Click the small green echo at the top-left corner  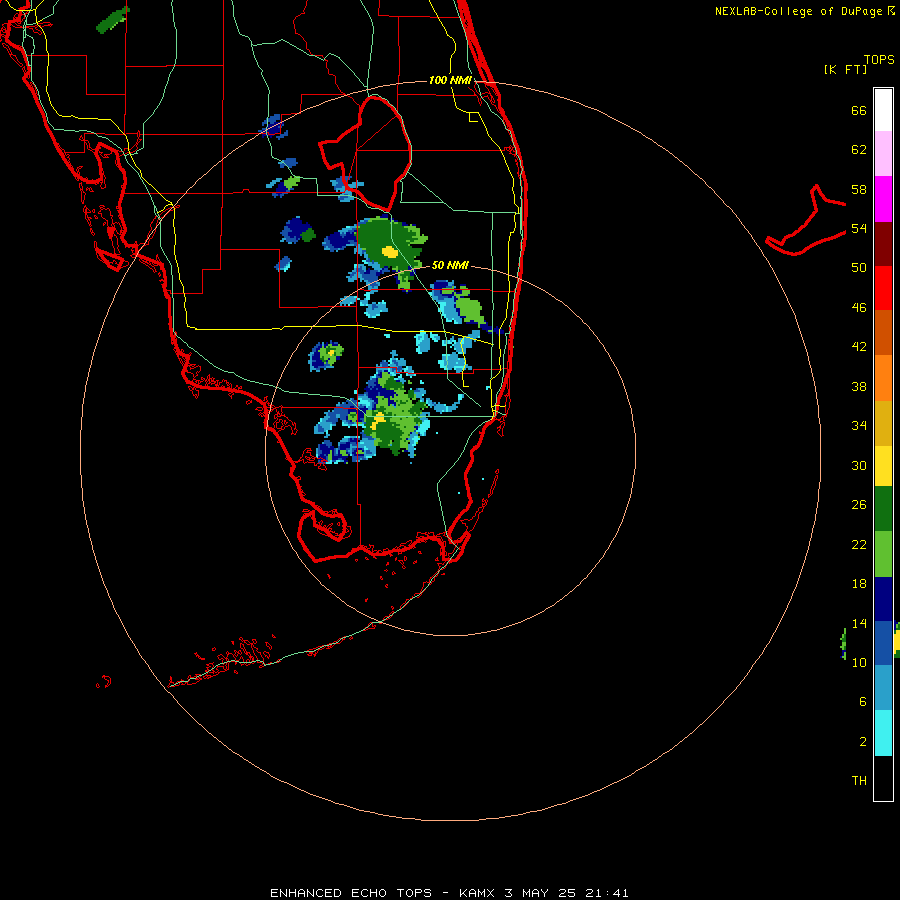pyautogui.click(x=112, y=20)
